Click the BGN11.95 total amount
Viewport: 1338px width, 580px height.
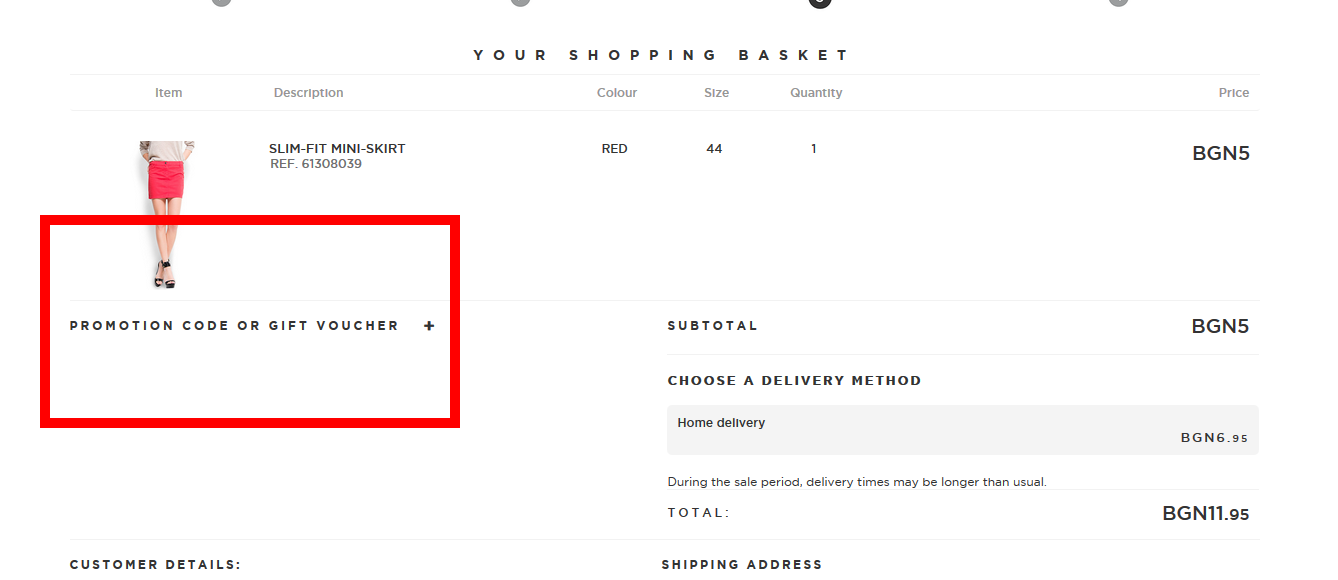[x=1205, y=514]
